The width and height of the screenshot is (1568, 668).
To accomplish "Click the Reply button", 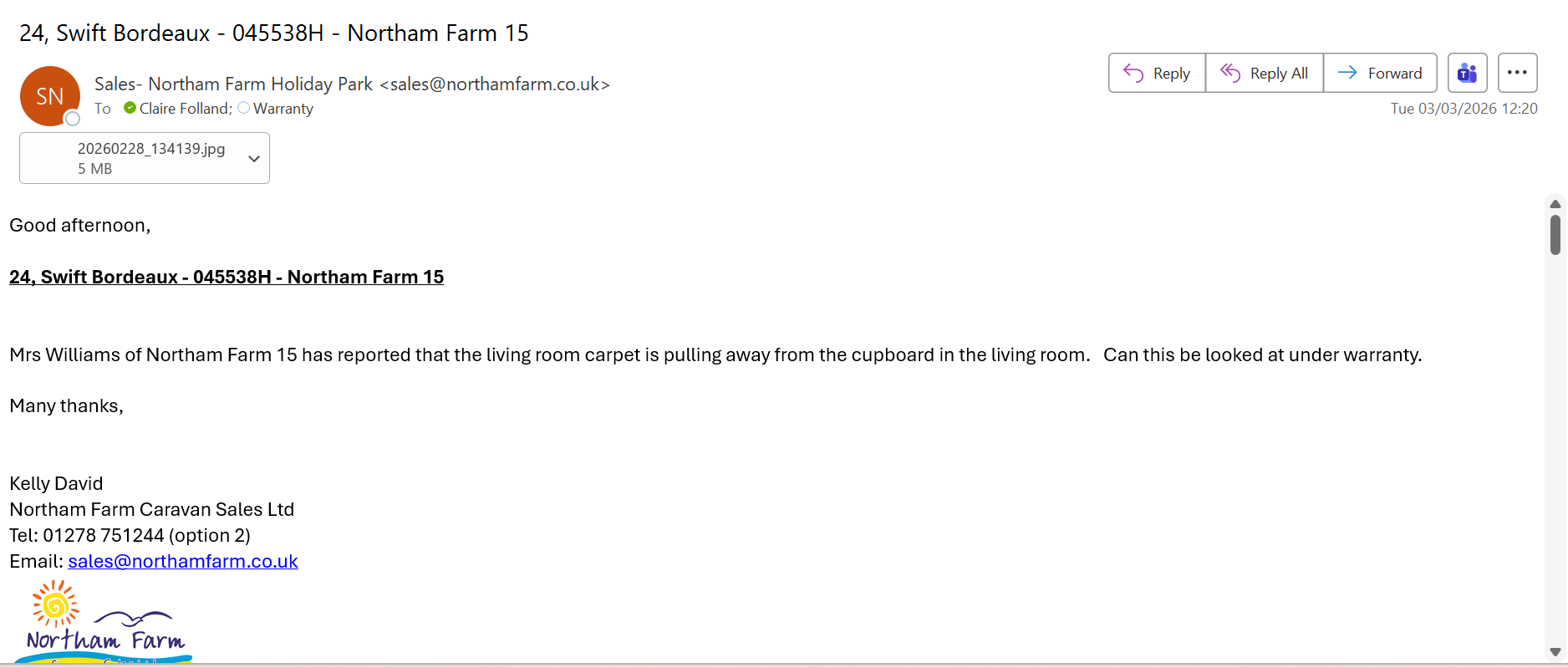I will (1157, 74).
